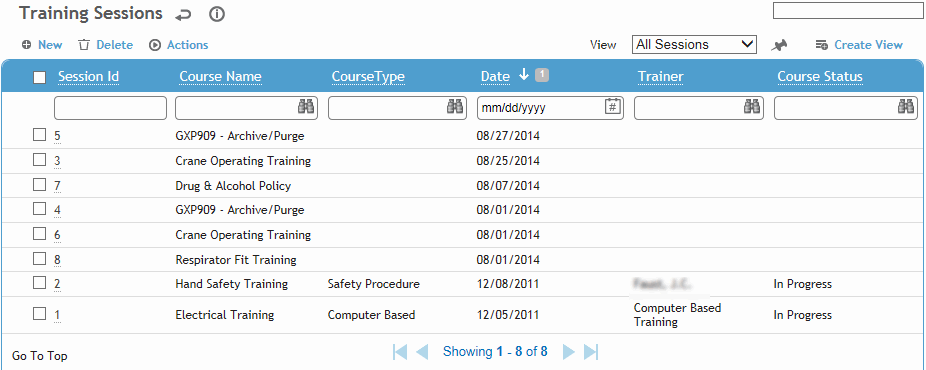926x370 pixels.
Task: Click the date 12/05/2011
Action: coord(508,315)
